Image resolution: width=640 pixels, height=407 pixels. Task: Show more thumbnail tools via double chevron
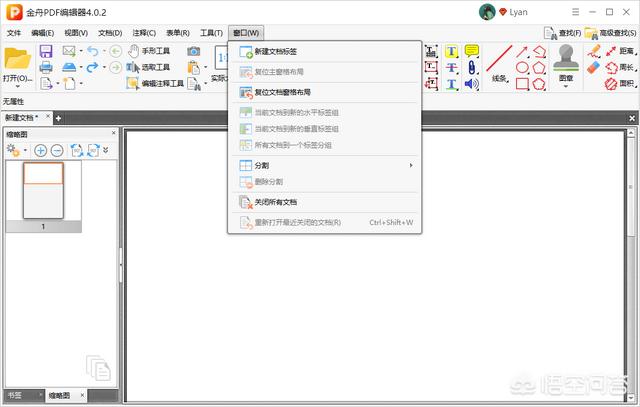tap(106, 150)
